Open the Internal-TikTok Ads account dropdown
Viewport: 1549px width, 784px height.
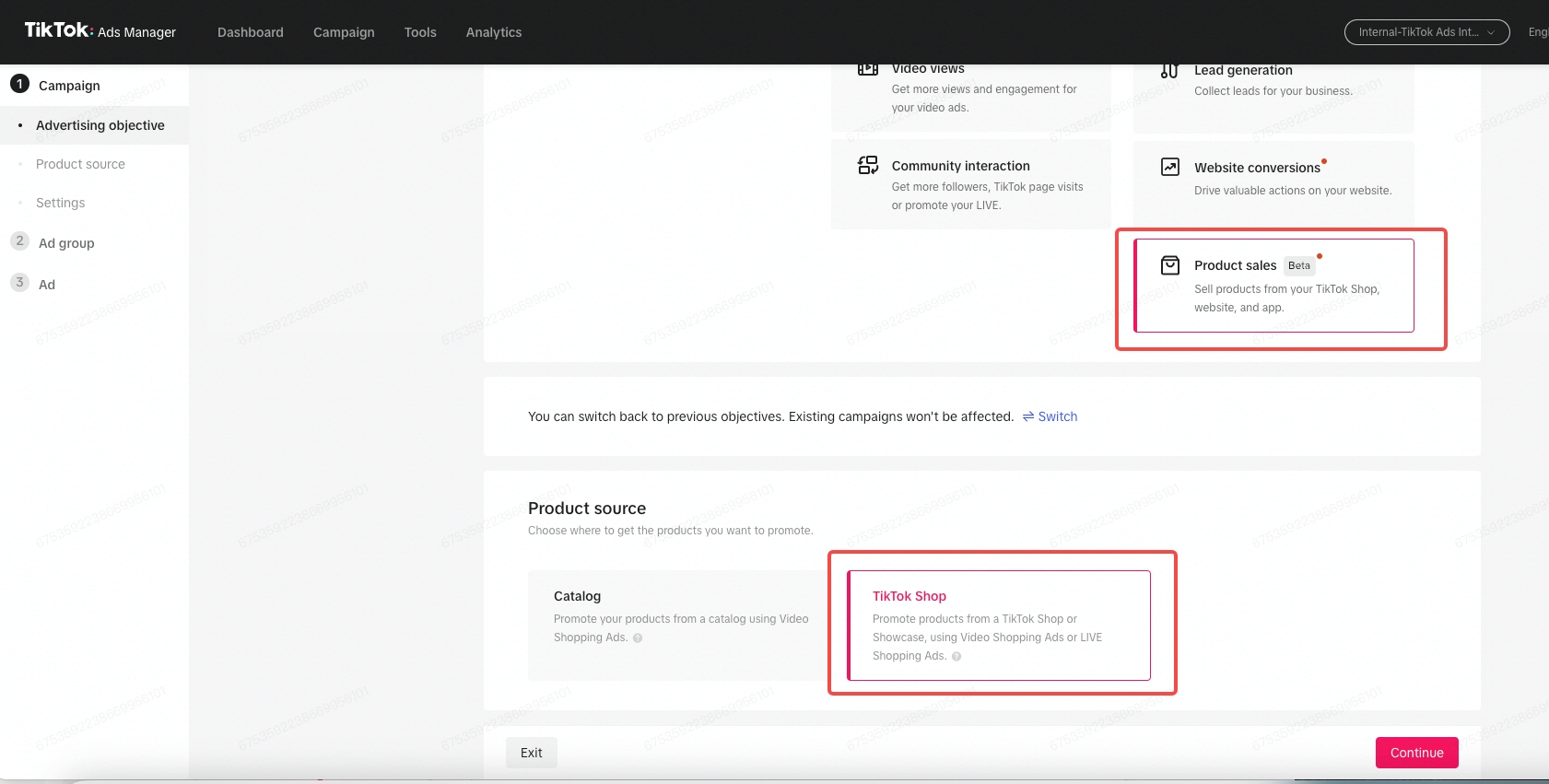coord(1426,32)
